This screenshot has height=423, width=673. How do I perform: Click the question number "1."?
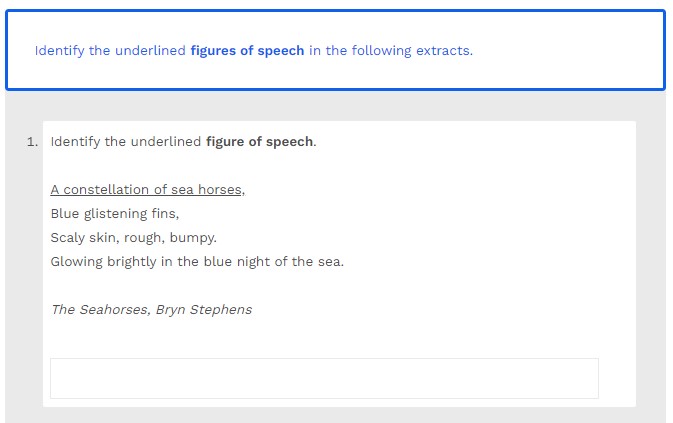33,142
